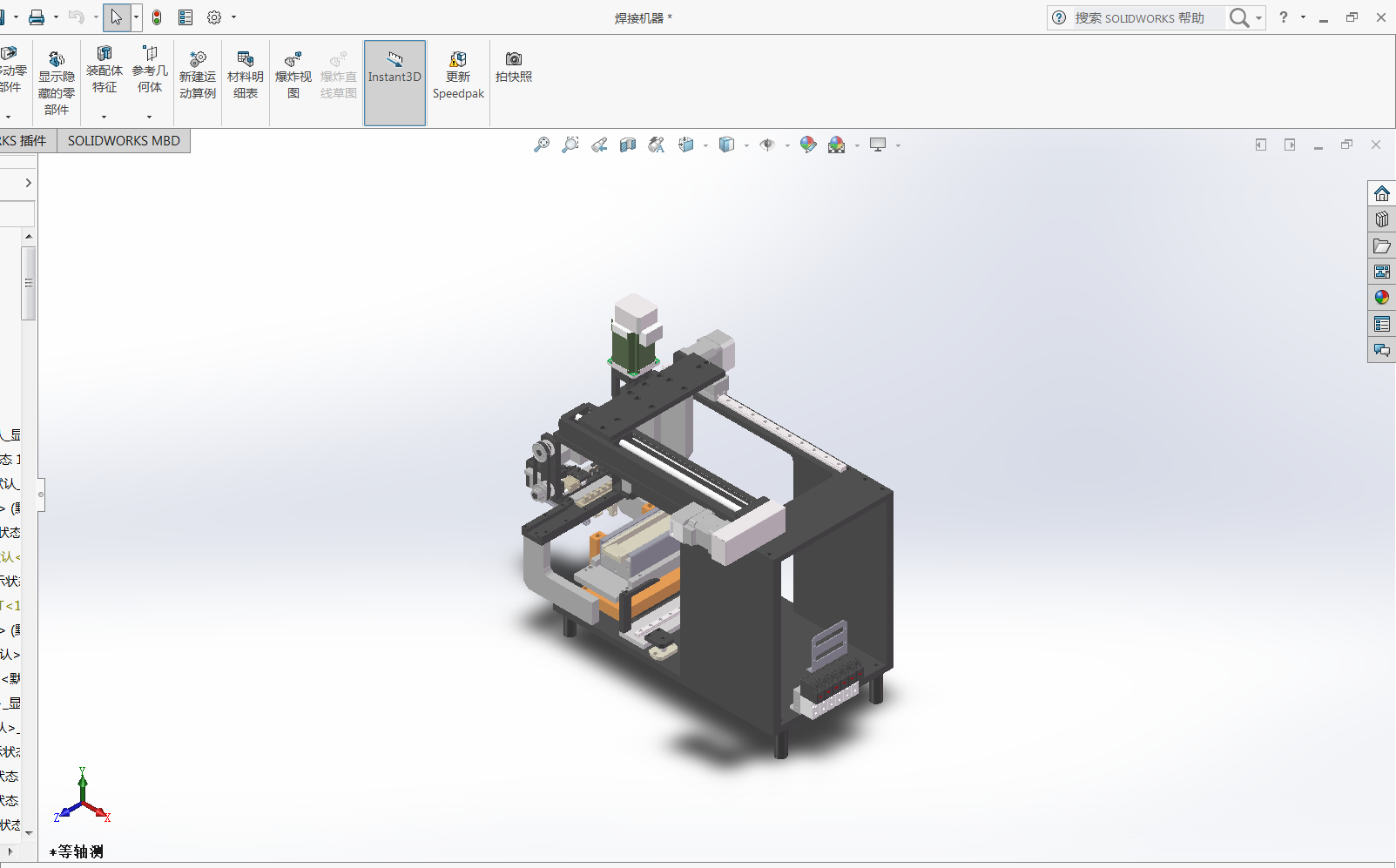Open the Appearances color ball task pane
Screen dimensions: 1396x868
(x=1381, y=298)
